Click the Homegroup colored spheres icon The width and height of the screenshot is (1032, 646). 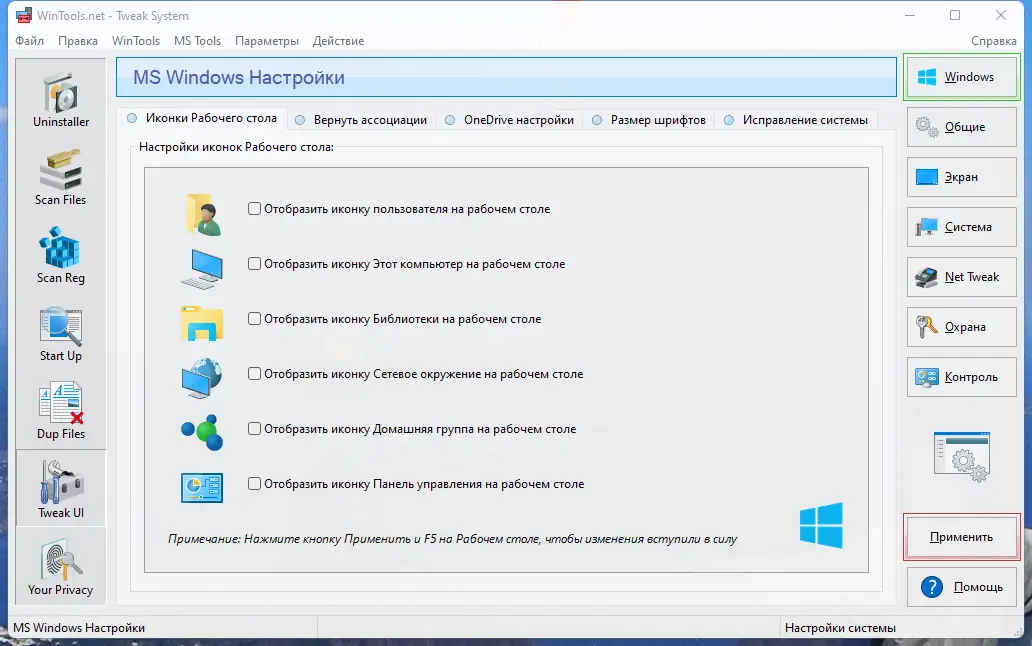pos(202,432)
